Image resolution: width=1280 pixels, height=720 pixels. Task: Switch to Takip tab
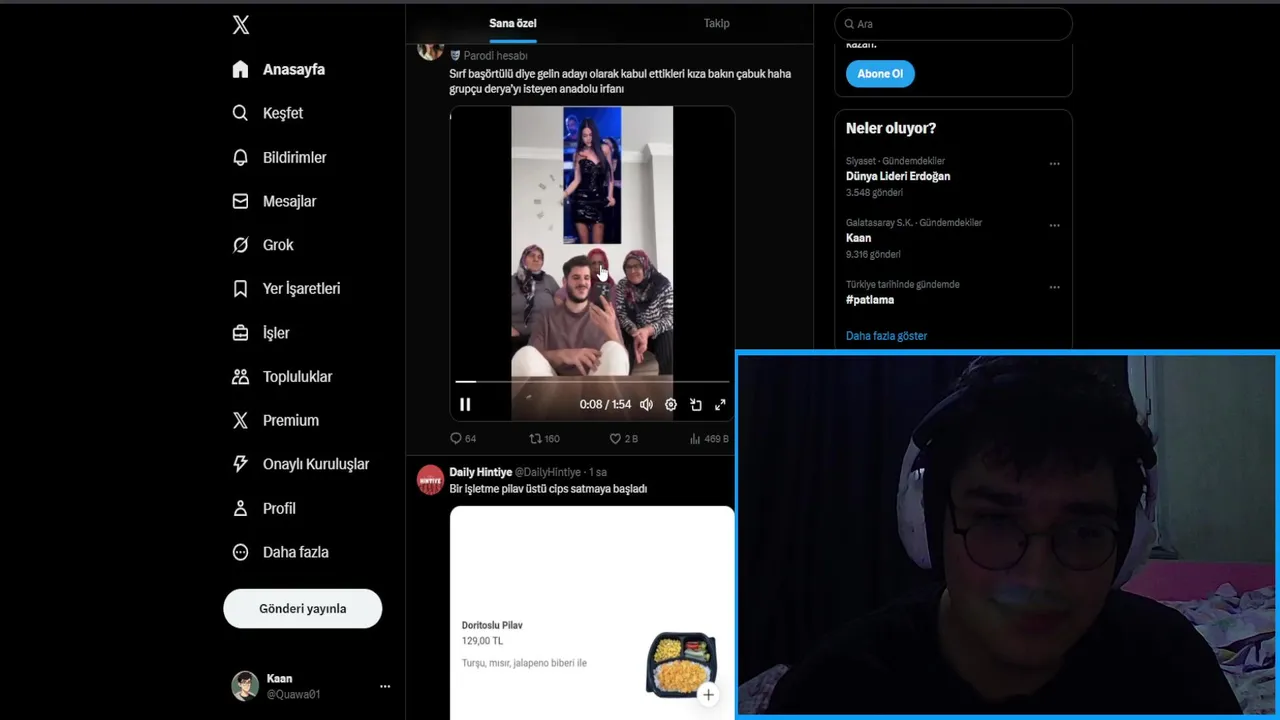pos(717,23)
